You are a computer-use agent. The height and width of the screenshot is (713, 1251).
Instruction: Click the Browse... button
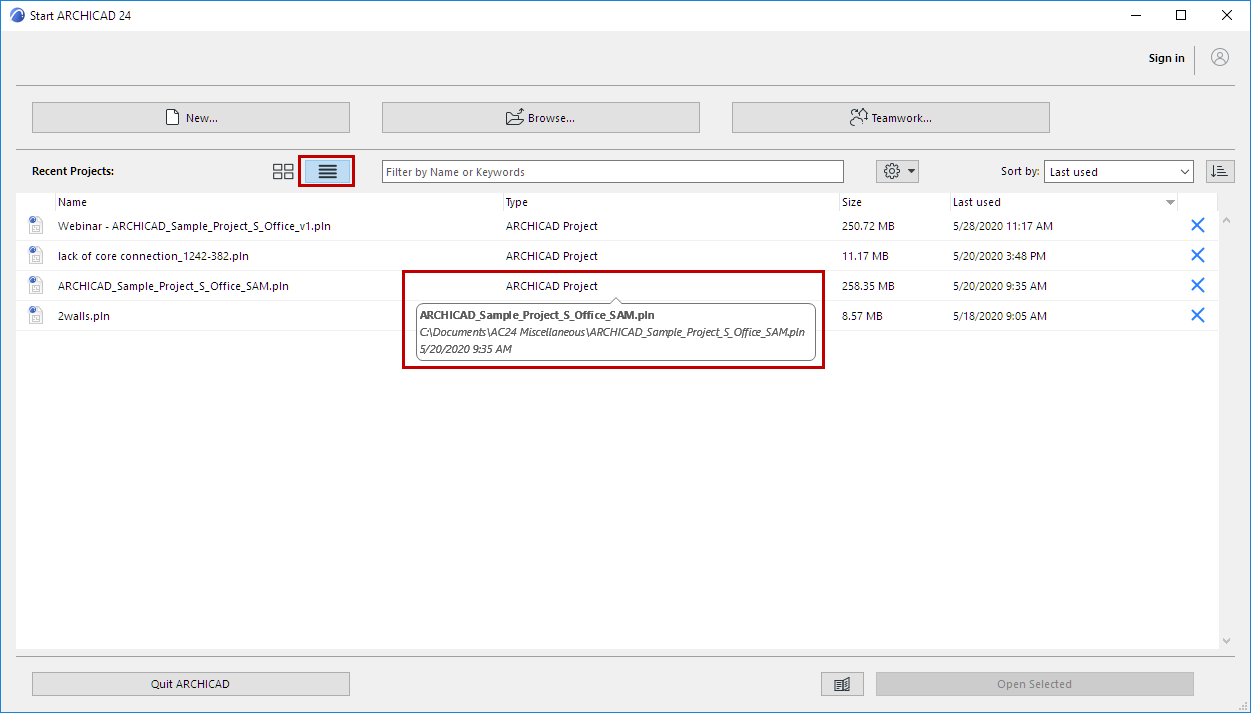(540, 118)
